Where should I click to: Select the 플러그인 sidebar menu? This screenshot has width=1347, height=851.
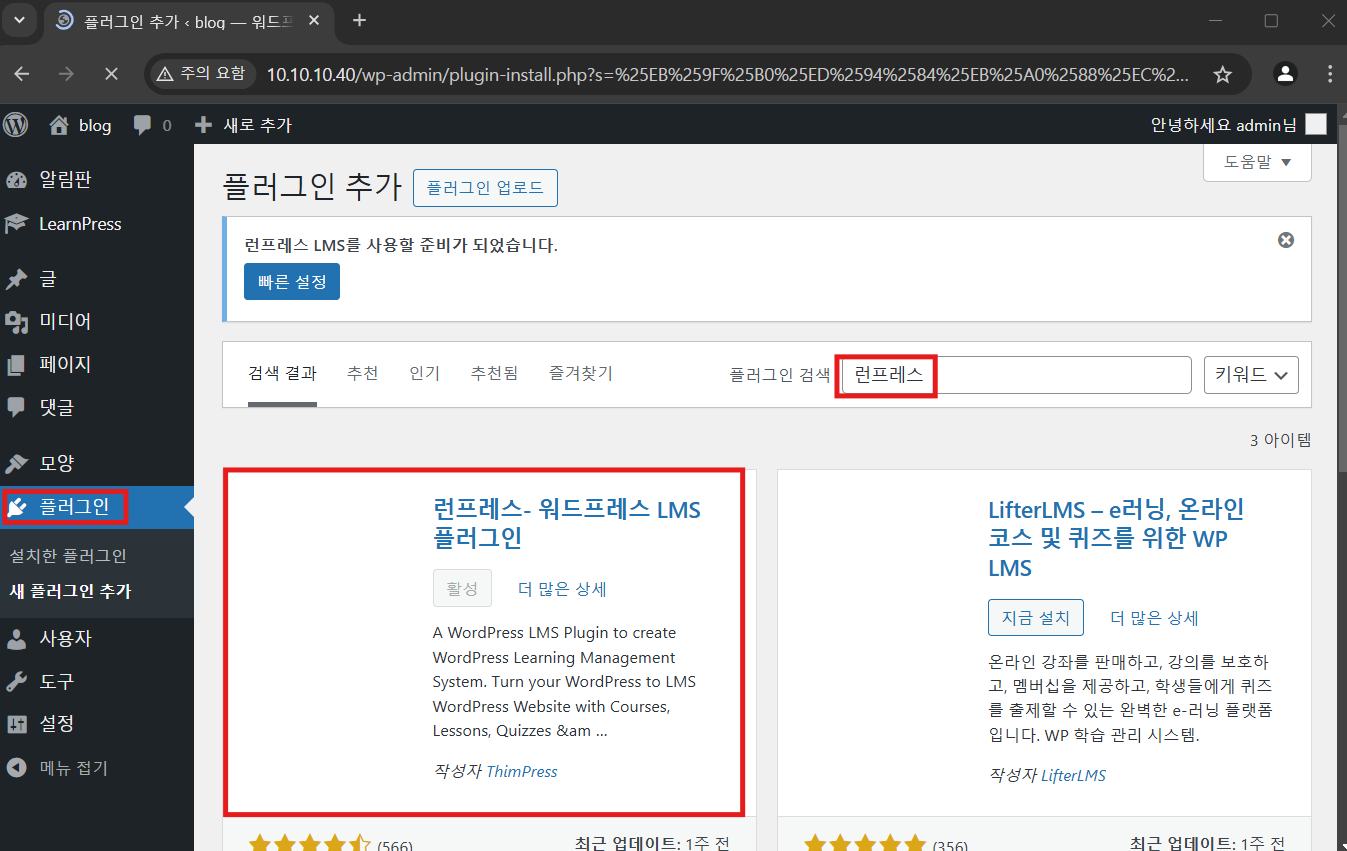point(97,507)
